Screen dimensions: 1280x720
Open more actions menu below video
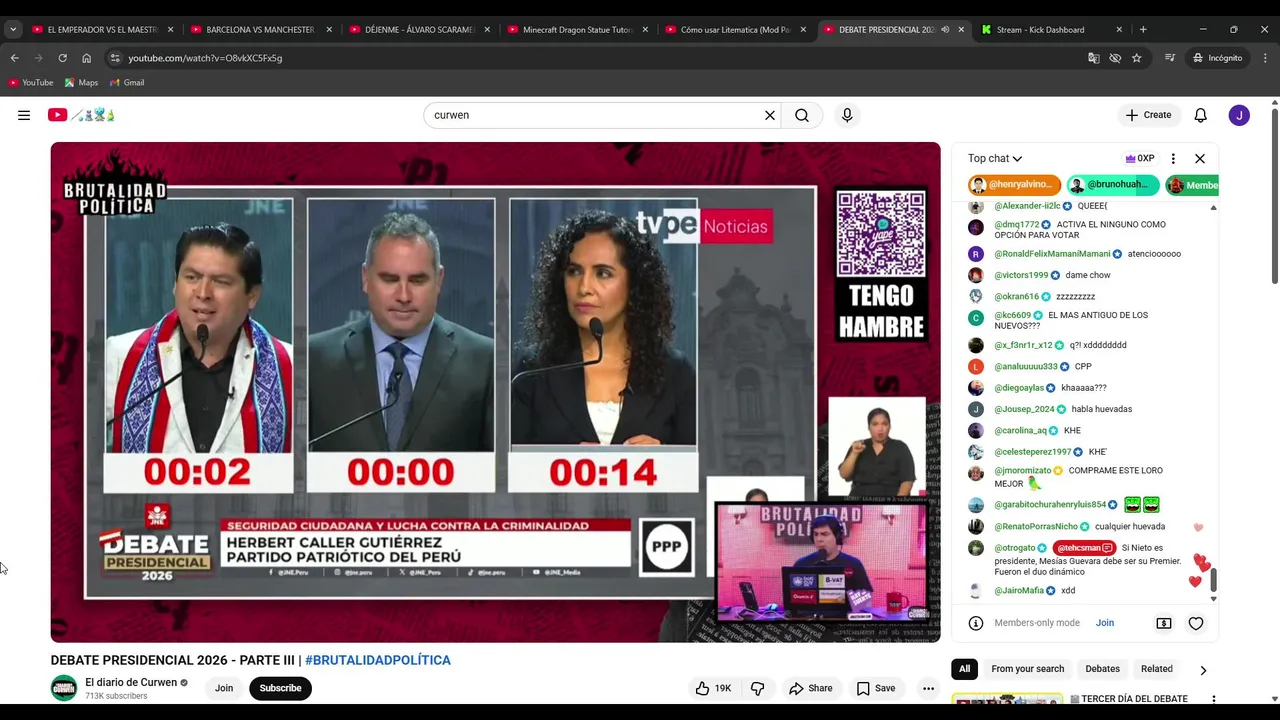pos(928,688)
